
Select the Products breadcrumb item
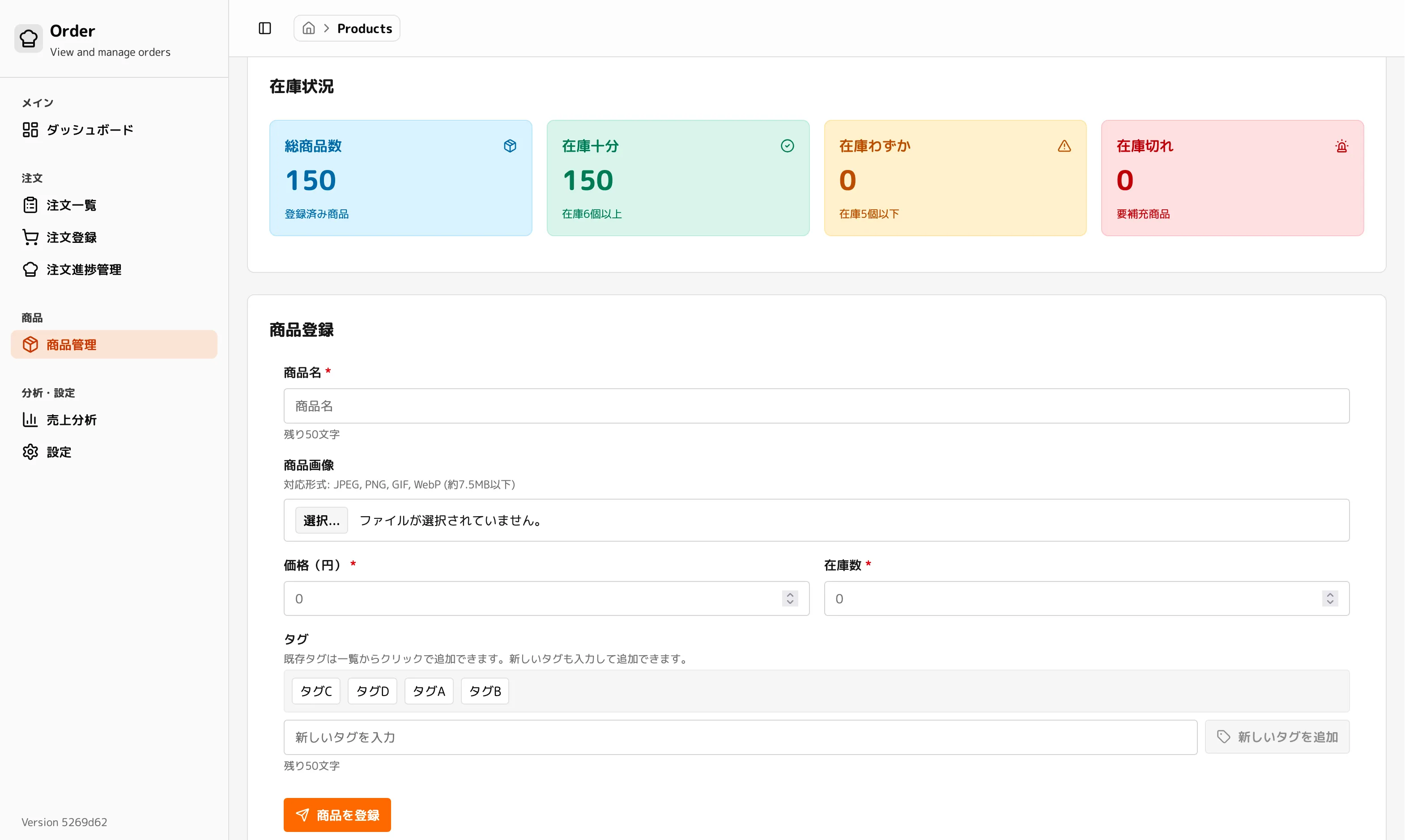(365, 28)
